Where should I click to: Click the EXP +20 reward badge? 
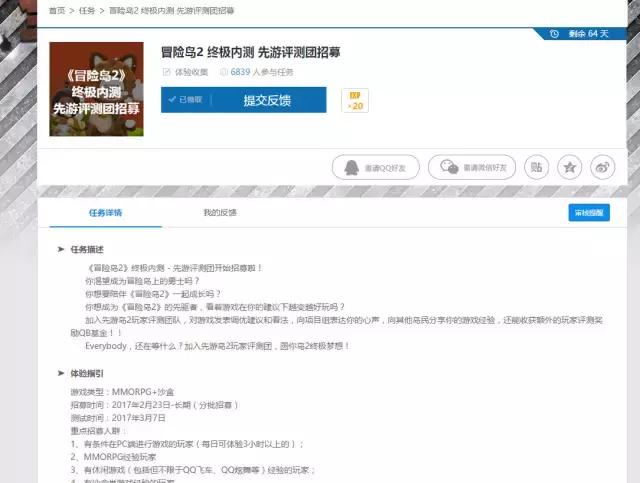355,100
